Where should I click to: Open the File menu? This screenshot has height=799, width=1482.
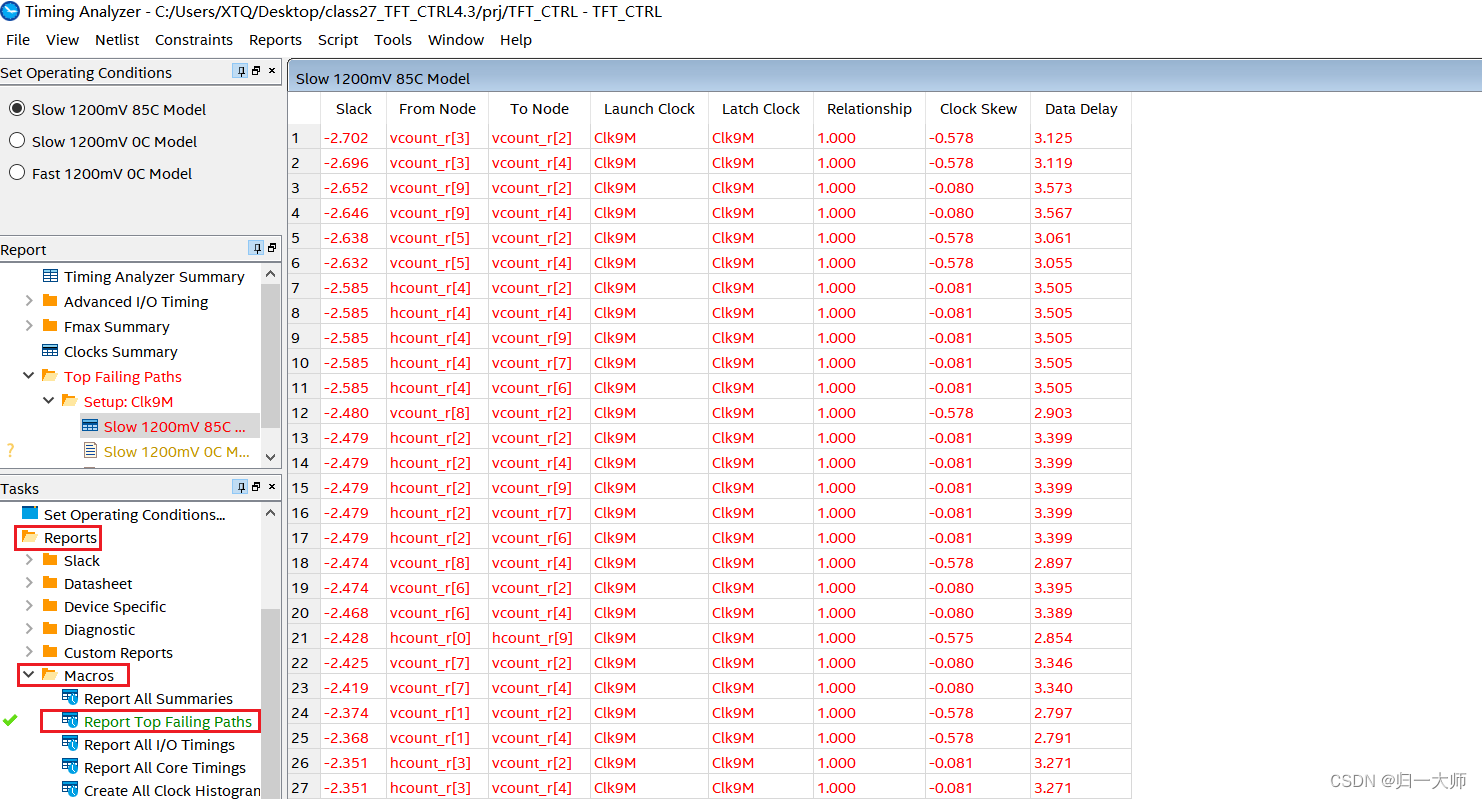tap(18, 40)
